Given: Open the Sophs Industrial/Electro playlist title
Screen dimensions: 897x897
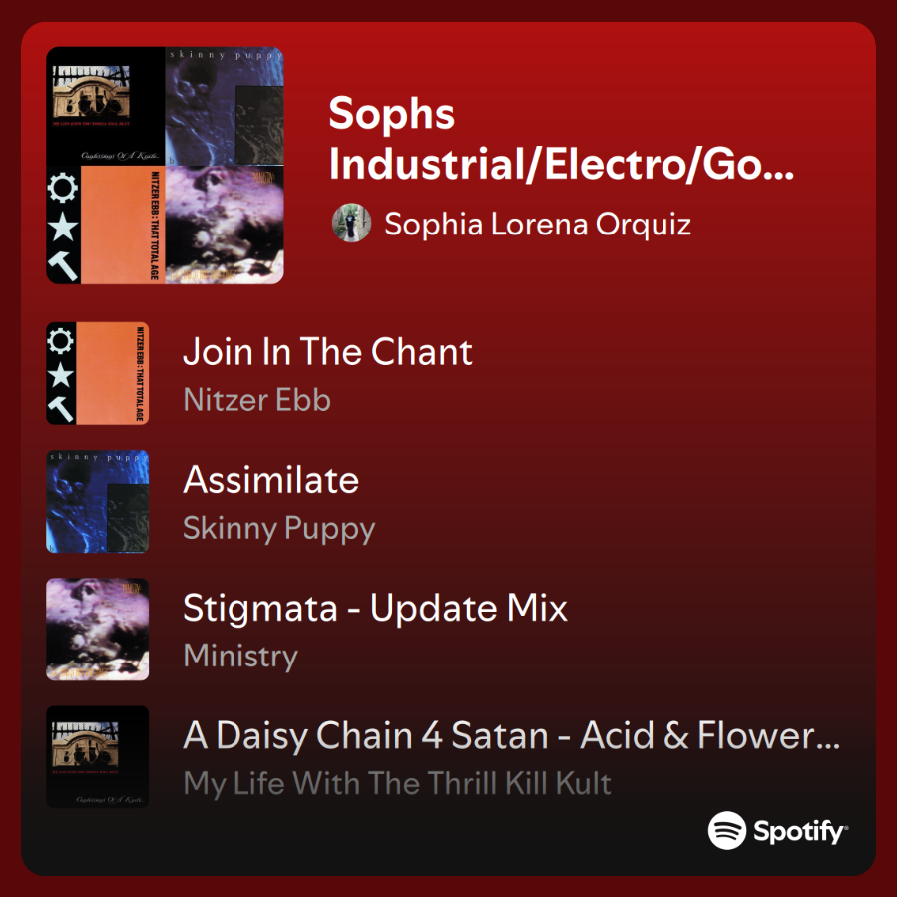Looking at the screenshot, I should 561,139.
